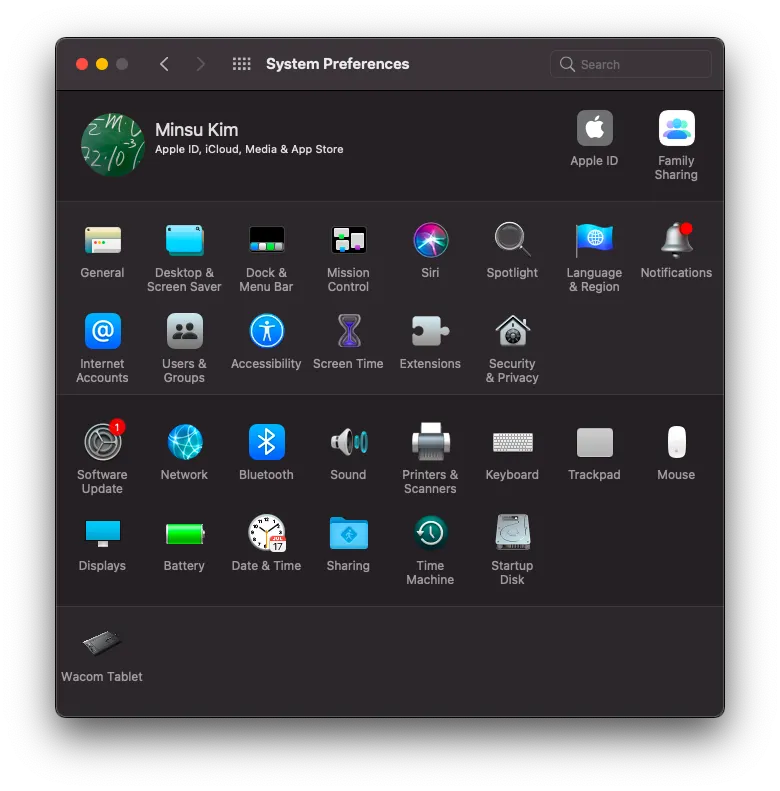
Task: Show all preferences grid button
Action: 241,64
